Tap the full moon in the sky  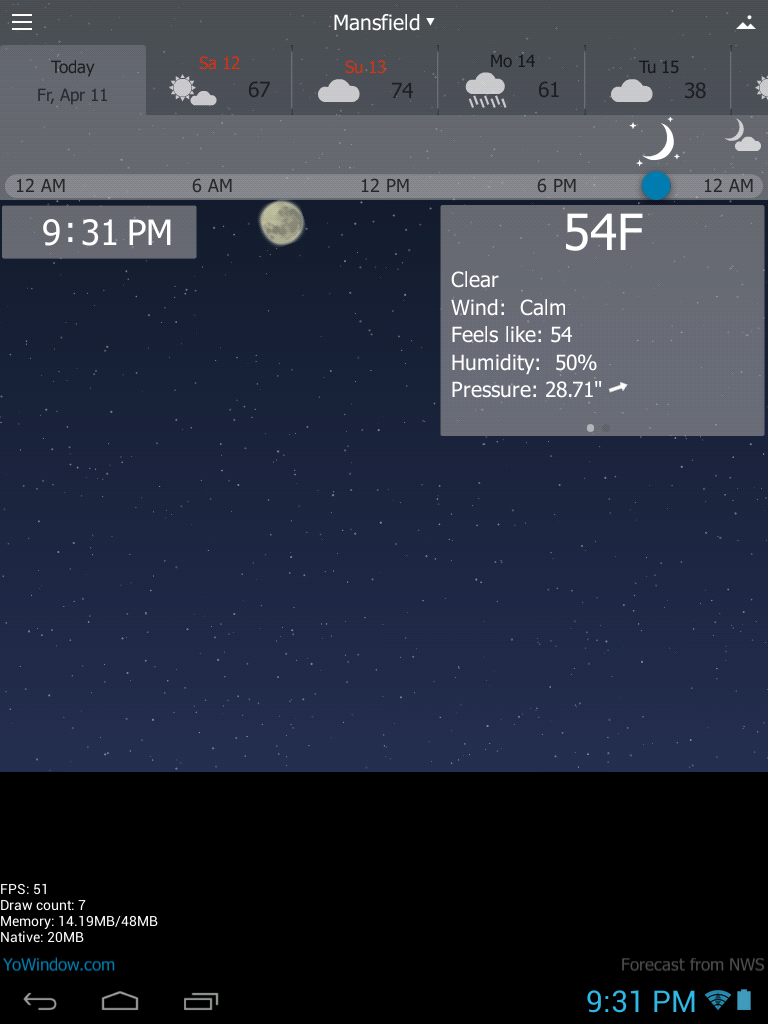tap(282, 222)
